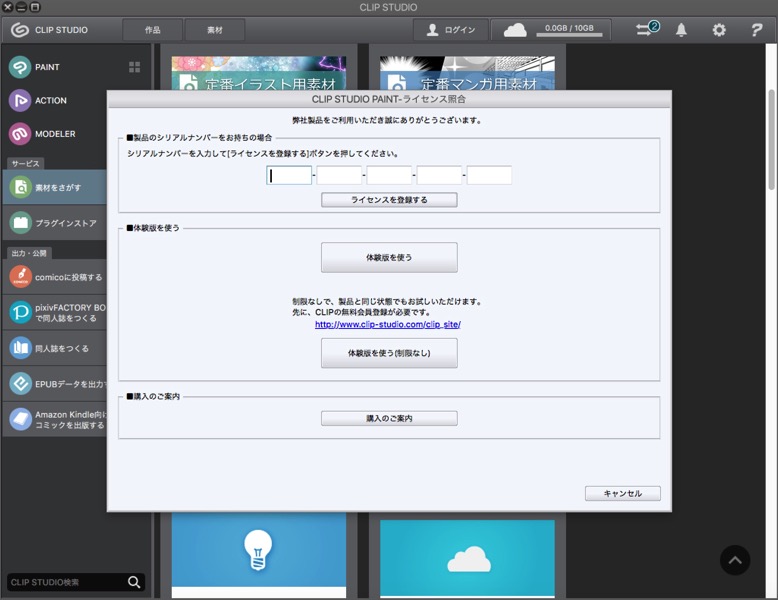
Task: Click the 出力・公開 section label
Action: pyautogui.click(x=29, y=253)
